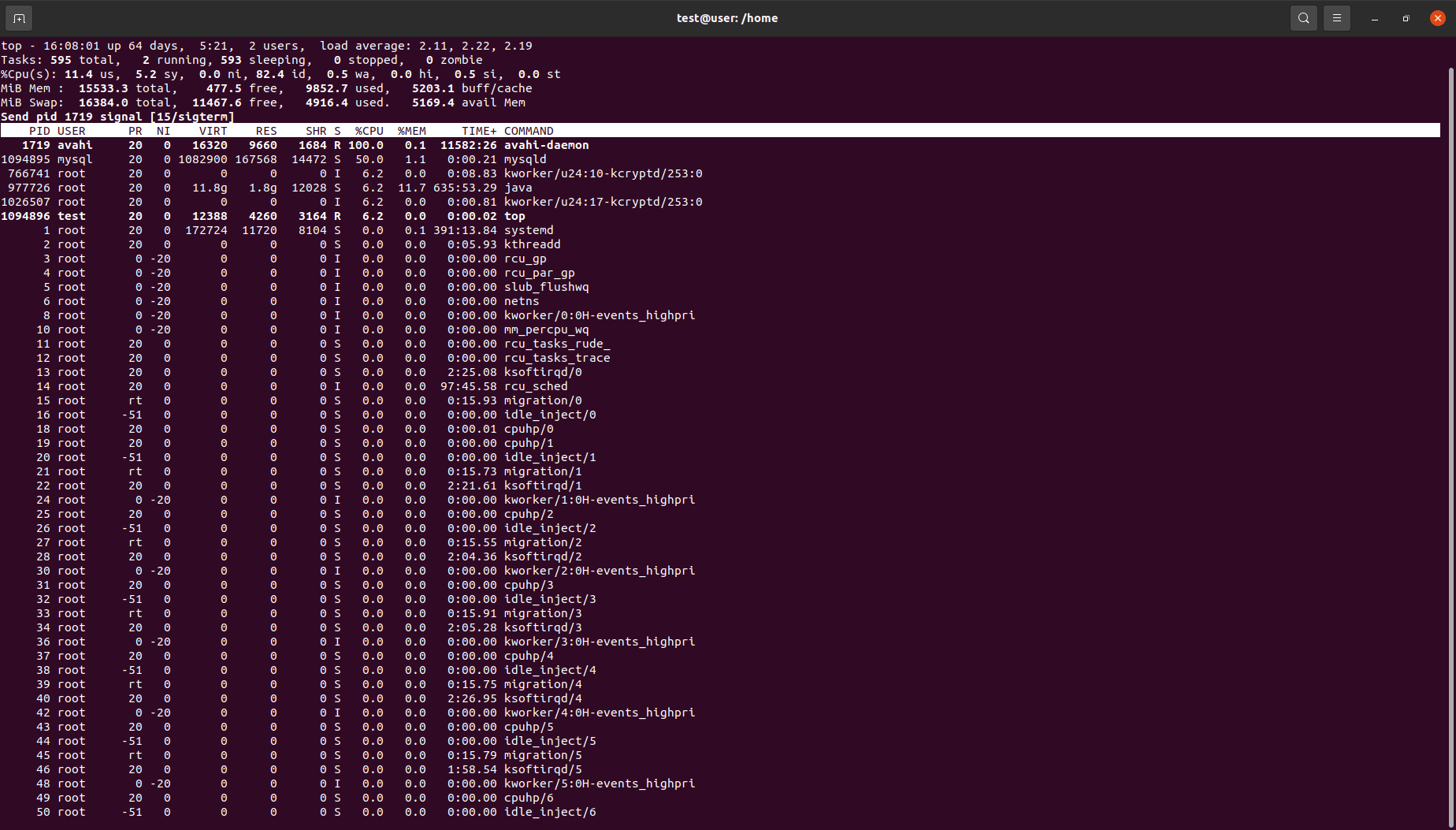Open a new terminal tab
This screenshot has width=1456, height=830.
(19, 18)
